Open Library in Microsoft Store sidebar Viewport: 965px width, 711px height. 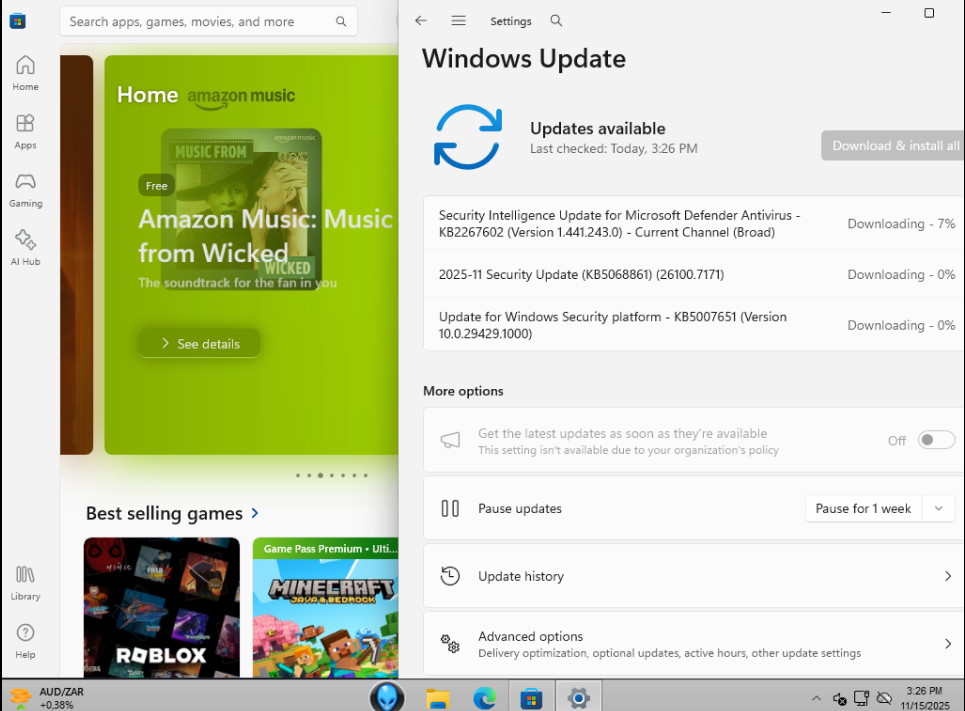coord(25,583)
